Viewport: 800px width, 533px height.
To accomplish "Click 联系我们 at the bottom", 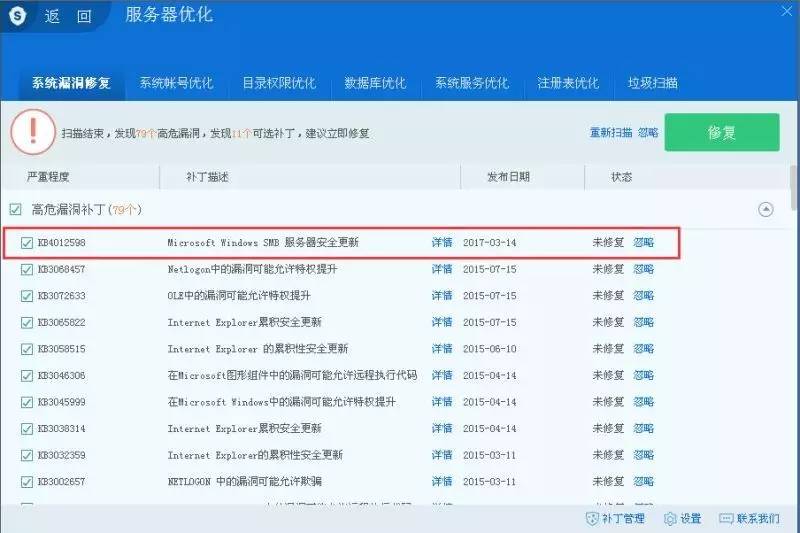I will (749, 519).
